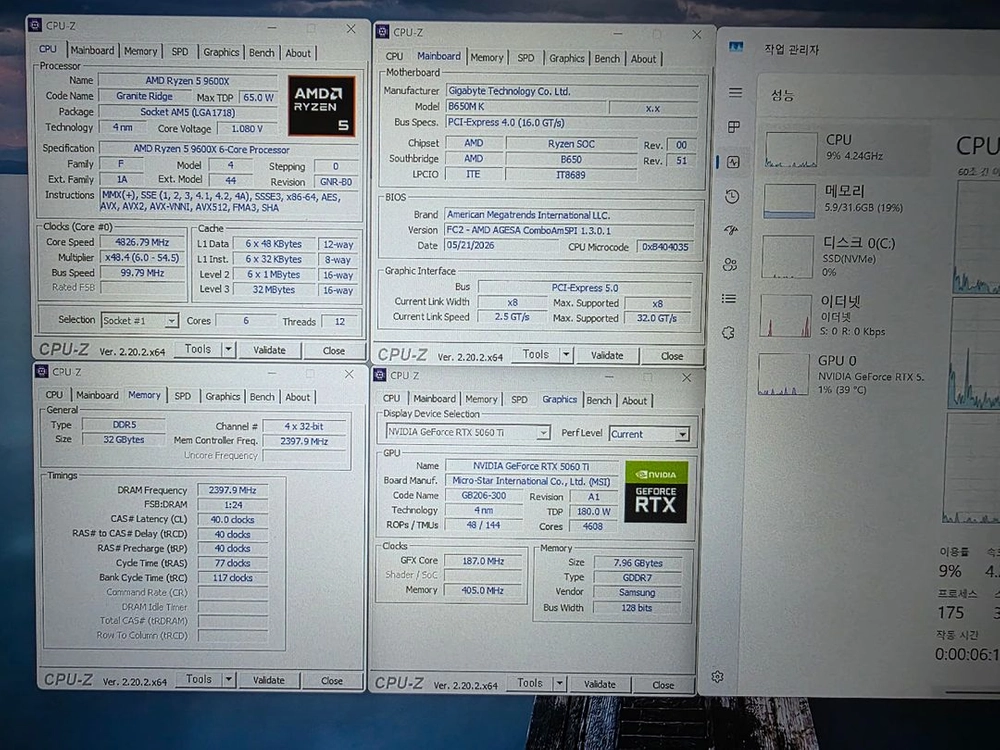Expand Tools arrow in CPU-Z processor window
The width and height of the screenshot is (1000, 750).
[228, 349]
